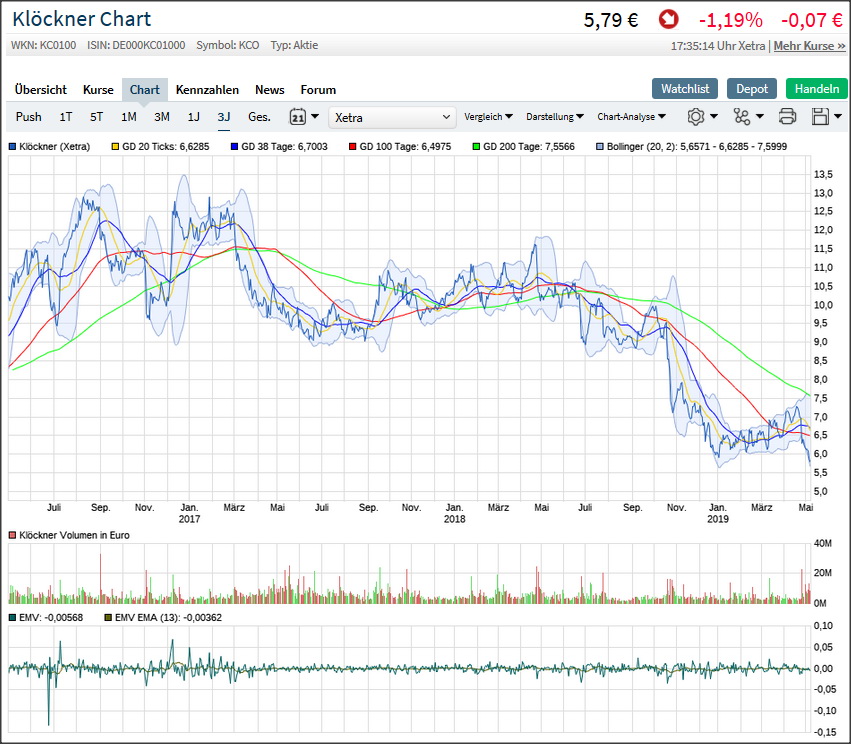Click the 17:35:14 Uhr Xetra timestamp

click(718, 46)
